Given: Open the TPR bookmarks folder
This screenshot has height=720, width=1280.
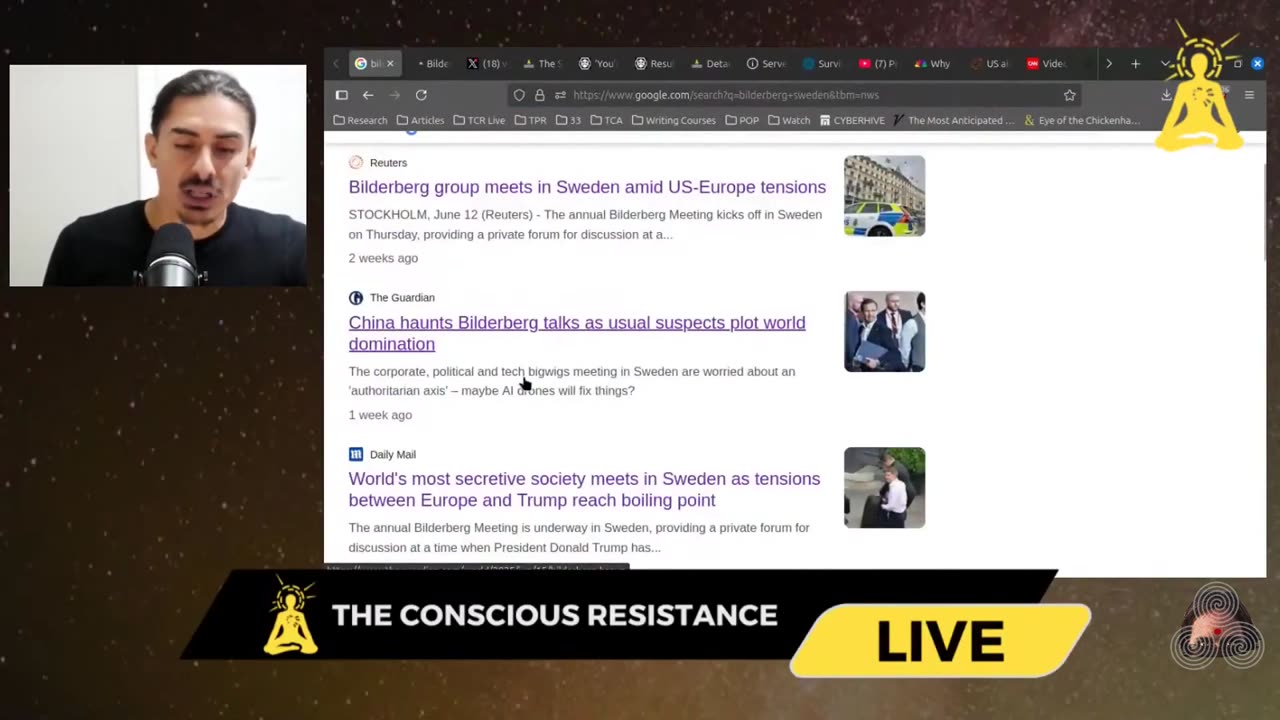Looking at the screenshot, I should click(x=530, y=120).
